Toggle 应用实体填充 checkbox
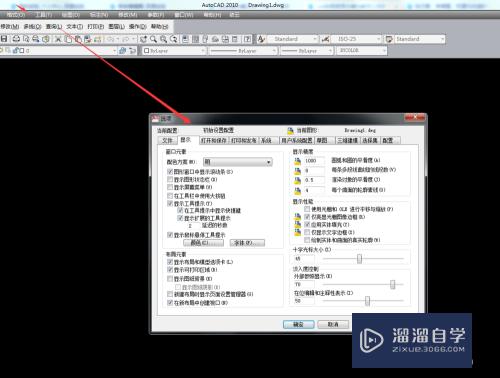The width and height of the screenshot is (500, 378). (x=307, y=224)
